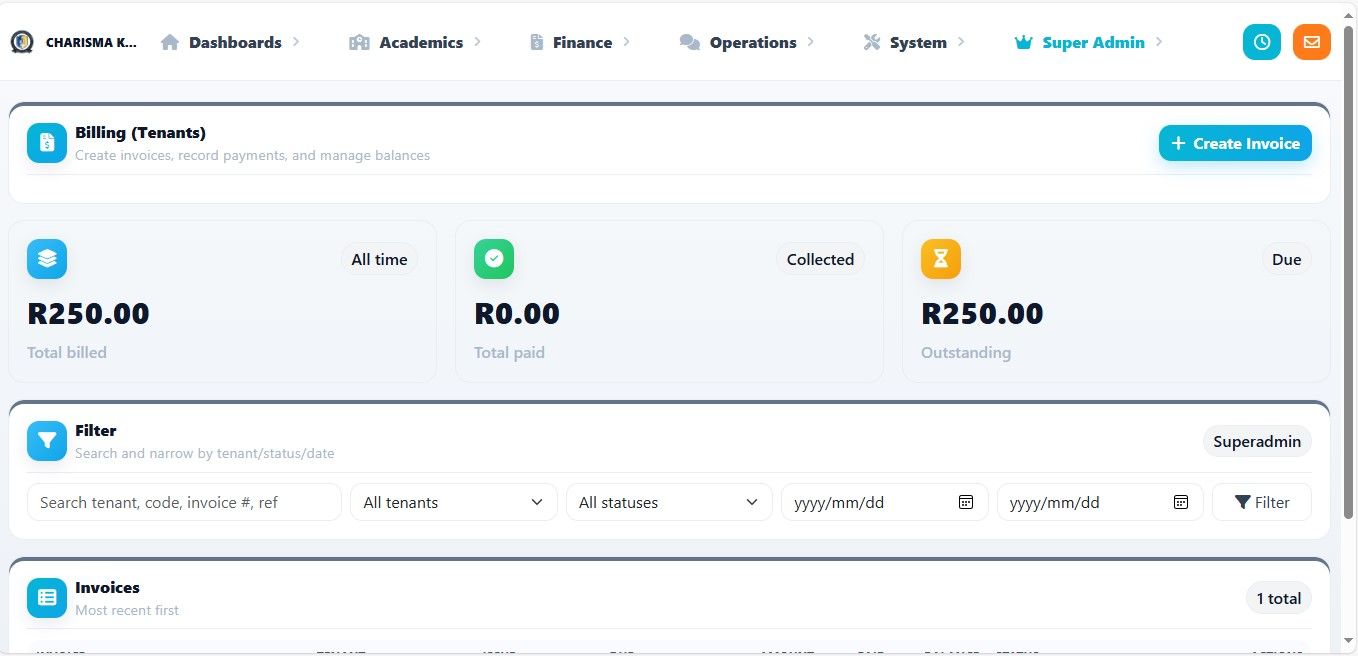Click the green Total paid checkmark icon
The width and height of the screenshot is (1358, 656).
coord(494,259)
